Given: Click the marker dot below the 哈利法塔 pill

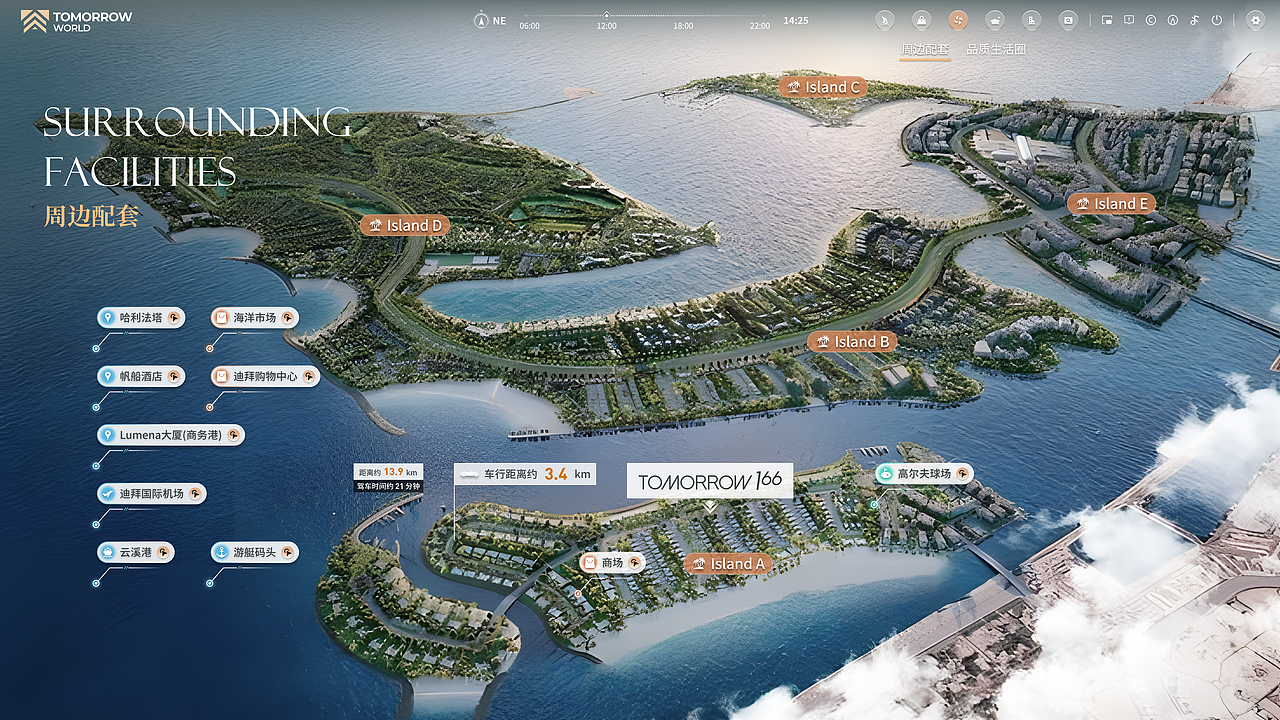Looking at the screenshot, I should click(x=96, y=348).
